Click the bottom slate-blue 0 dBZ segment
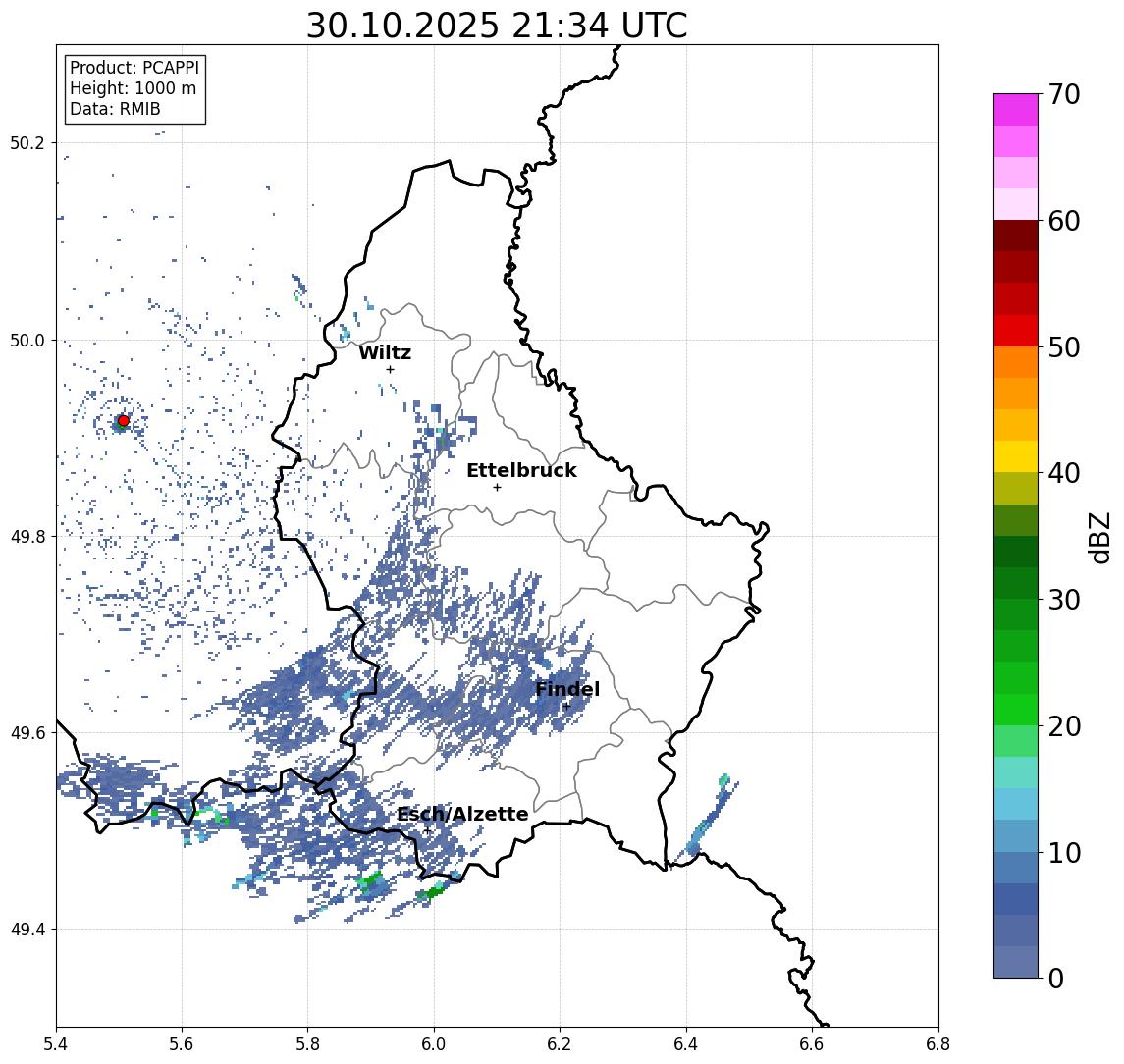1124x1064 pixels. click(1015, 962)
